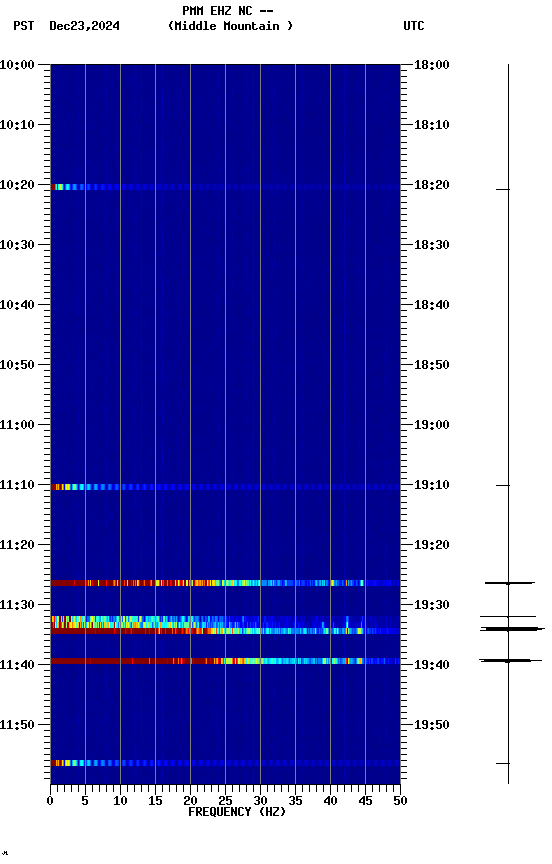Click the 0 Hz frequency axis label
This screenshot has height=864, width=552.
pos(50,801)
